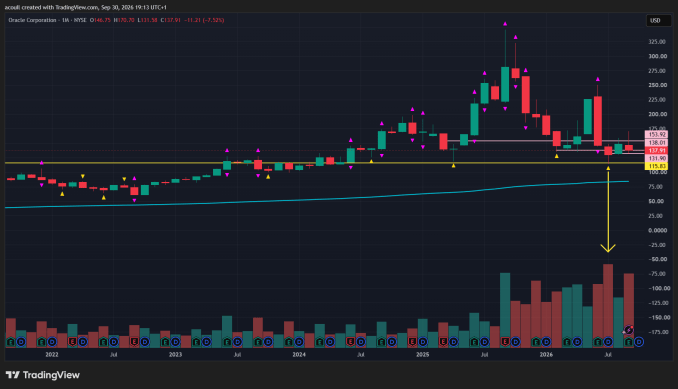Viewport: 678px width, 389px height.
Task: Click the dividend icon above the 2023 label
Action: pos(176,342)
